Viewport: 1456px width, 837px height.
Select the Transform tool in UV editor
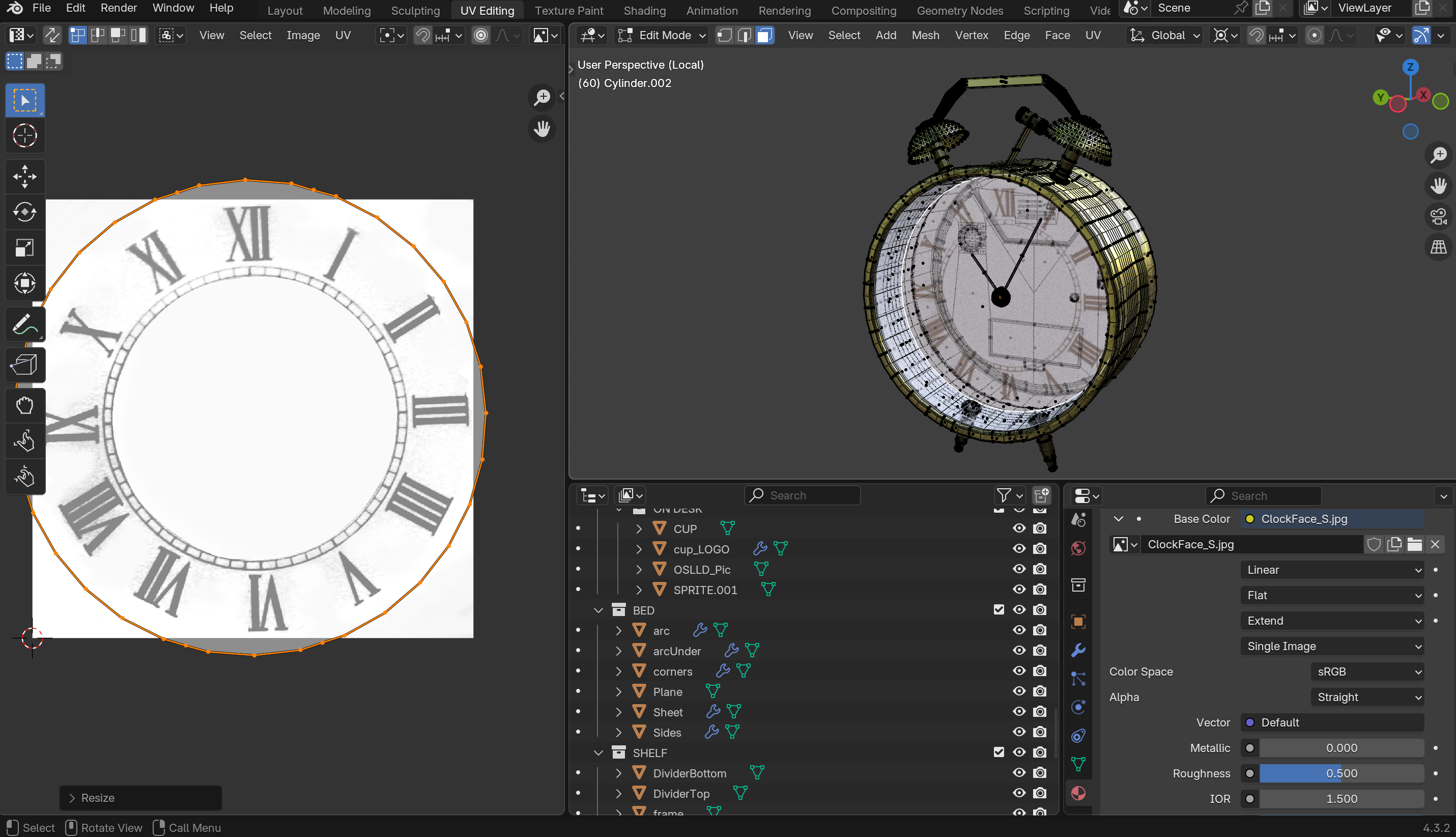click(x=25, y=284)
